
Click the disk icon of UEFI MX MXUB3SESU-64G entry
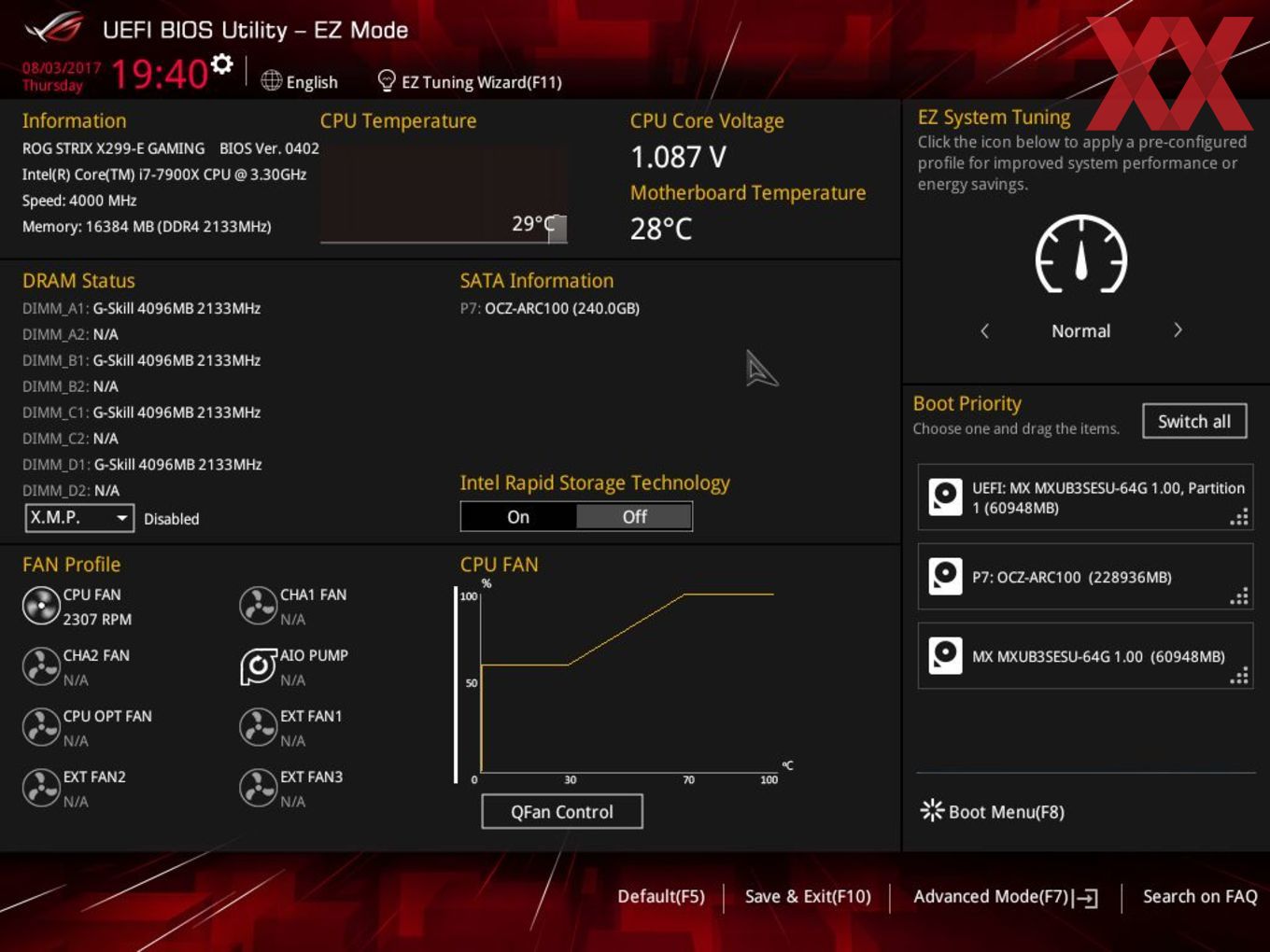(x=945, y=497)
